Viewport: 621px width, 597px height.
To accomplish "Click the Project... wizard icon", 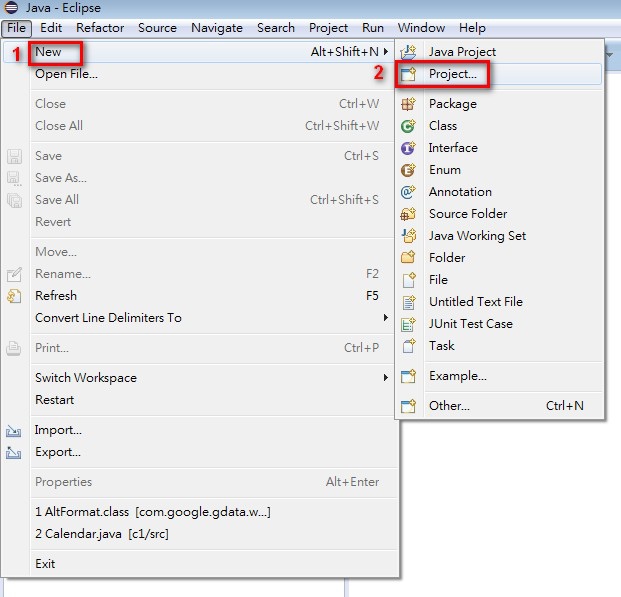I will (x=408, y=74).
